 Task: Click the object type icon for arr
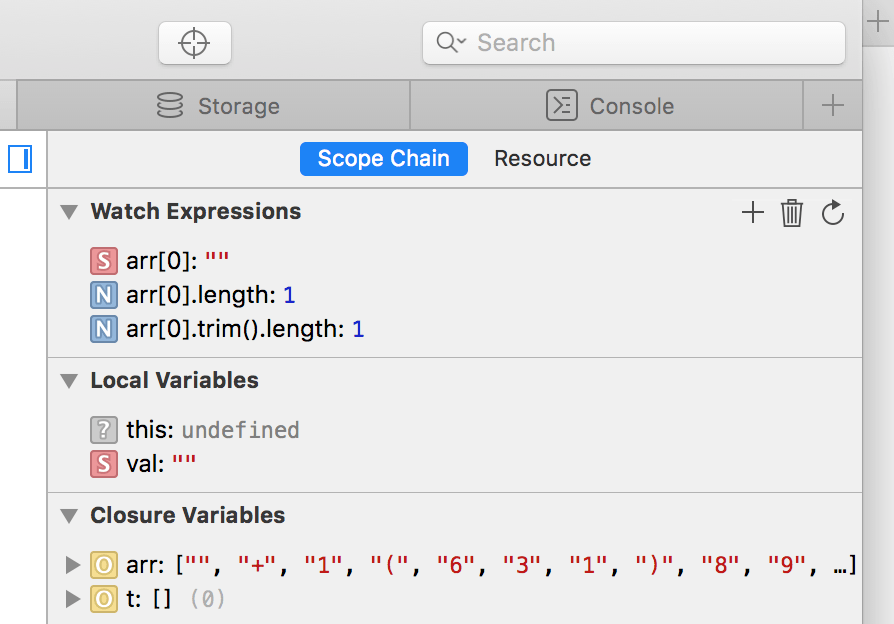(103, 565)
